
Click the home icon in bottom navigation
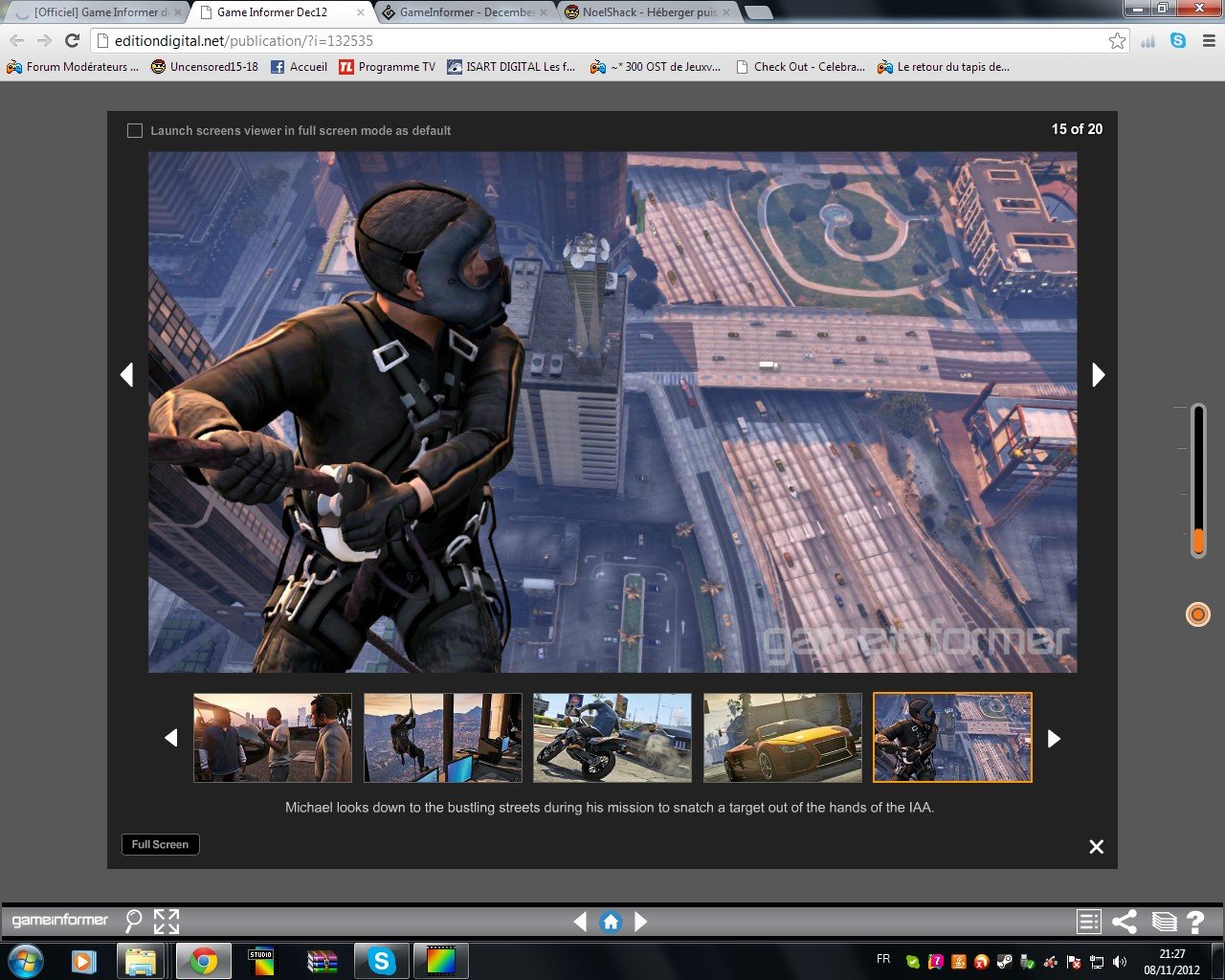tap(611, 922)
